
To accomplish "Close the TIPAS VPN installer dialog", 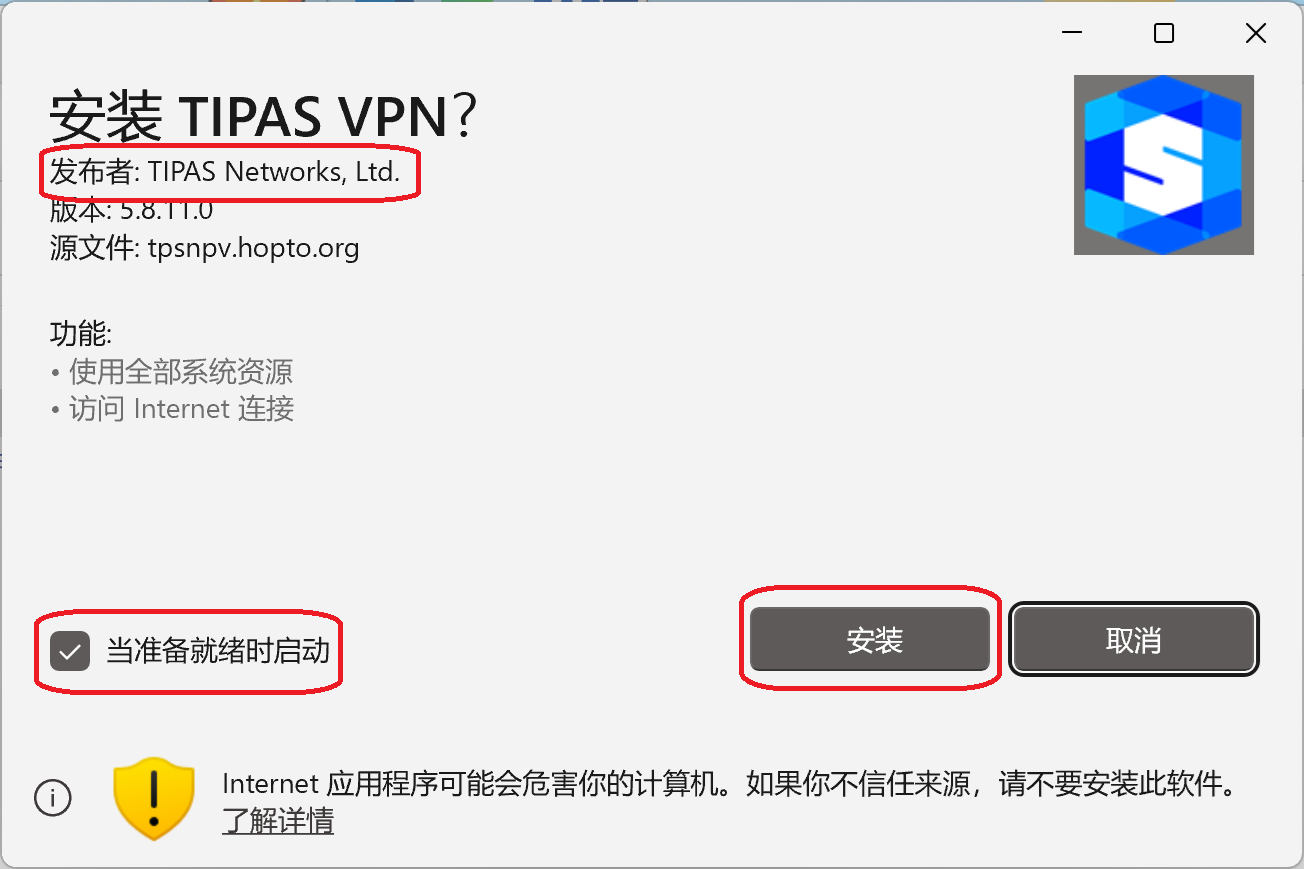I will point(1256,33).
